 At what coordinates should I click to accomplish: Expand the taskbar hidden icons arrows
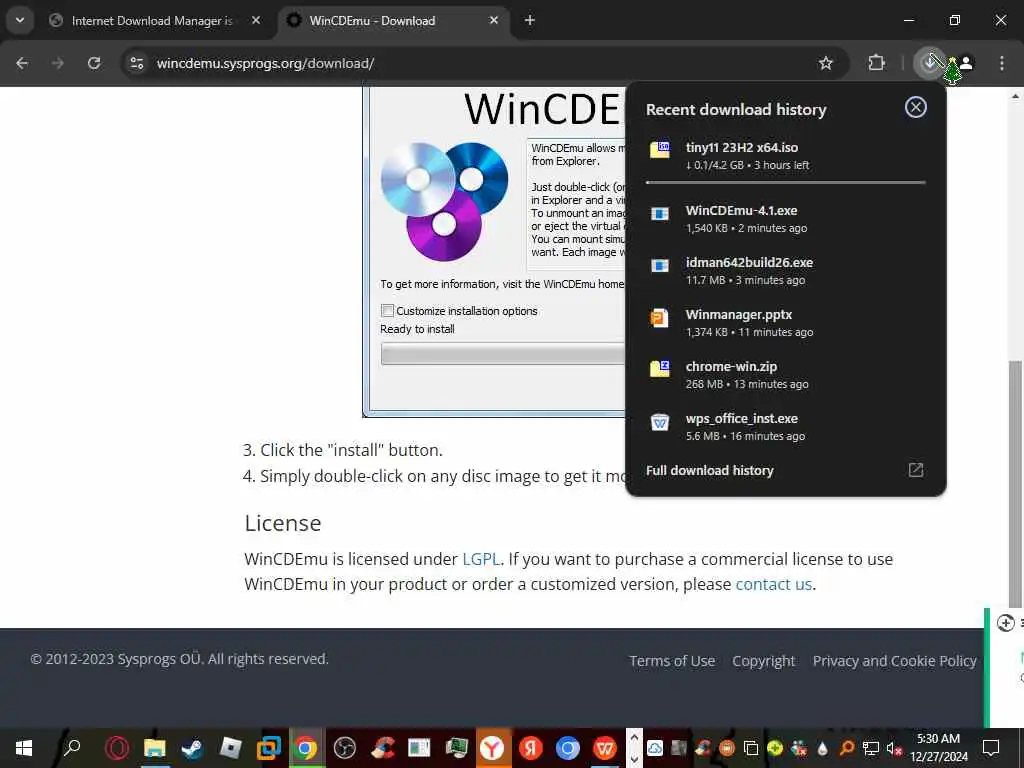[x=634, y=748]
